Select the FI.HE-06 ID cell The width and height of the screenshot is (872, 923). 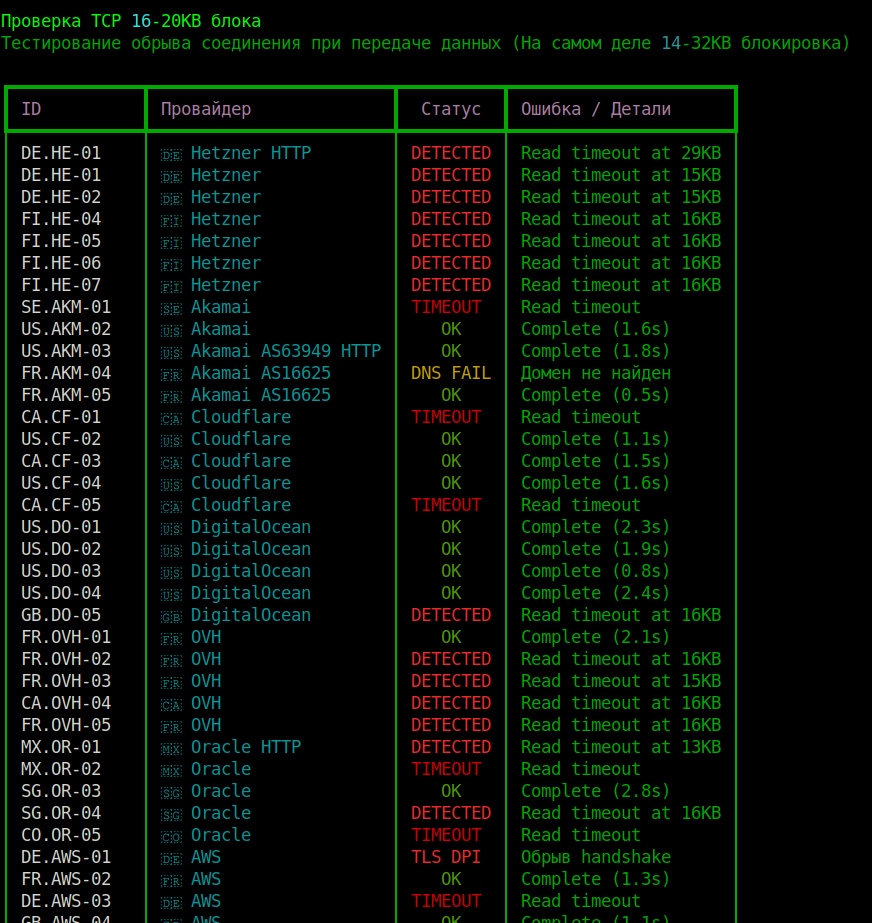[x=61, y=263]
